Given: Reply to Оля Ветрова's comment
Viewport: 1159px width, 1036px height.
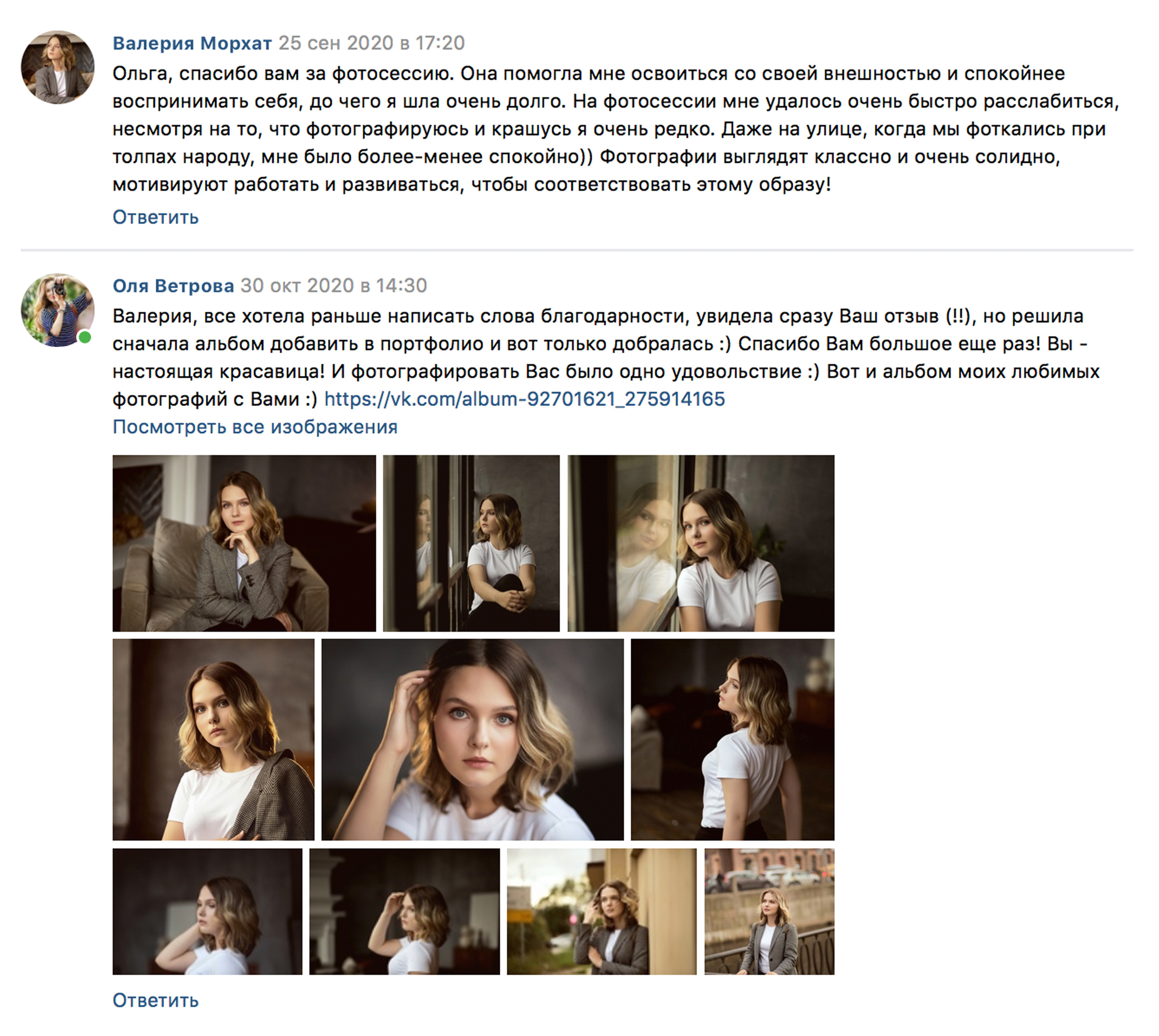Looking at the screenshot, I should coord(155,1000).
